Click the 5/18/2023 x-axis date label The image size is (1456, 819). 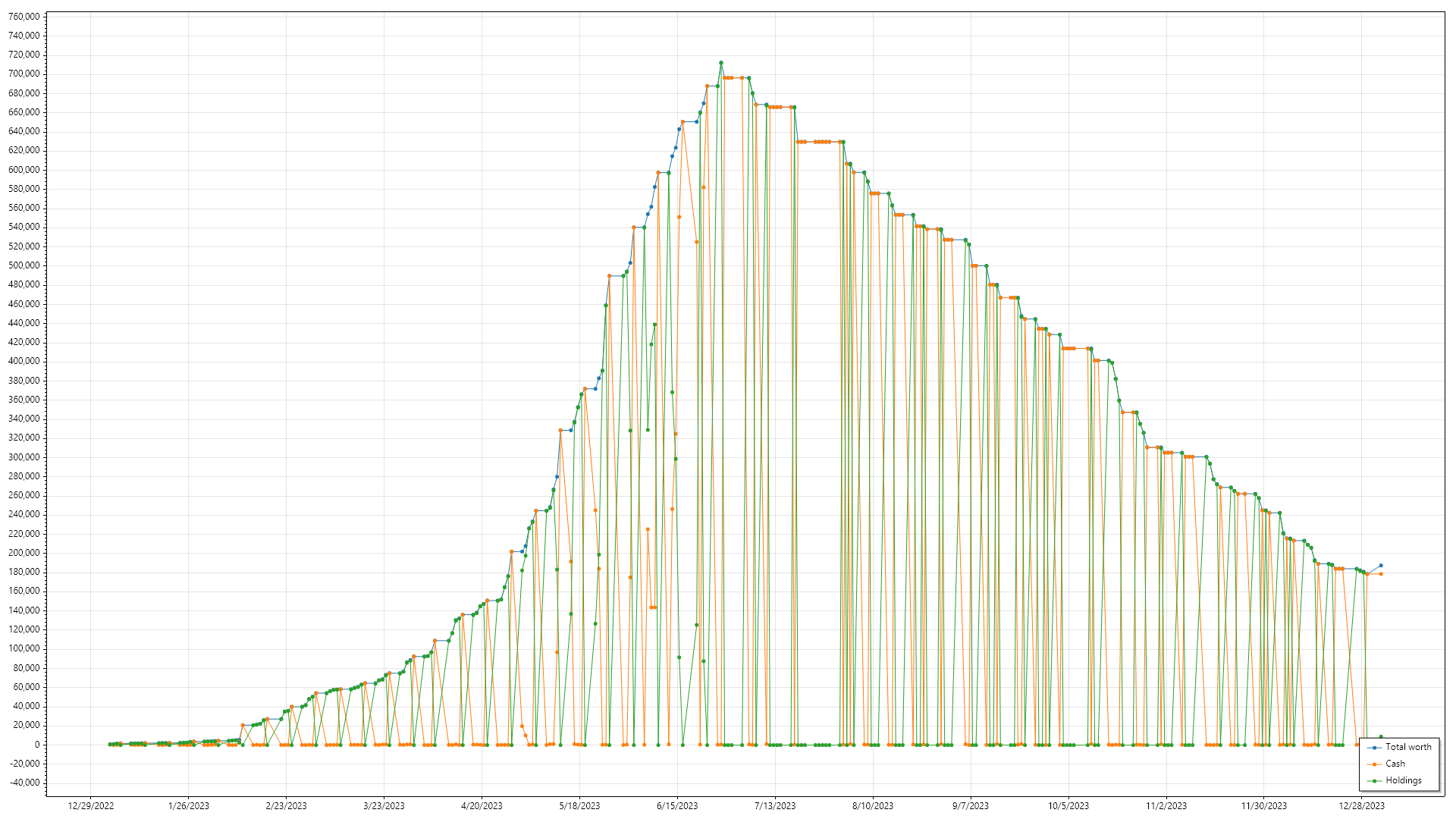(580, 806)
